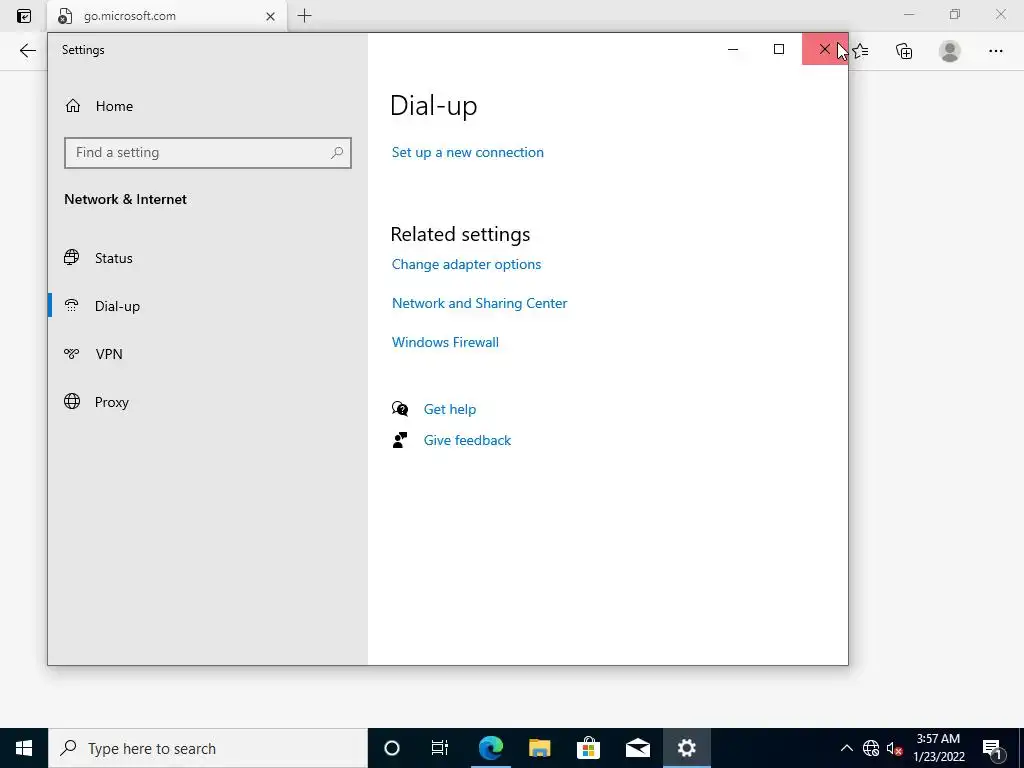
Task: Click the Status globe icon
Action: pyautogui.click(x=72, y=257)
